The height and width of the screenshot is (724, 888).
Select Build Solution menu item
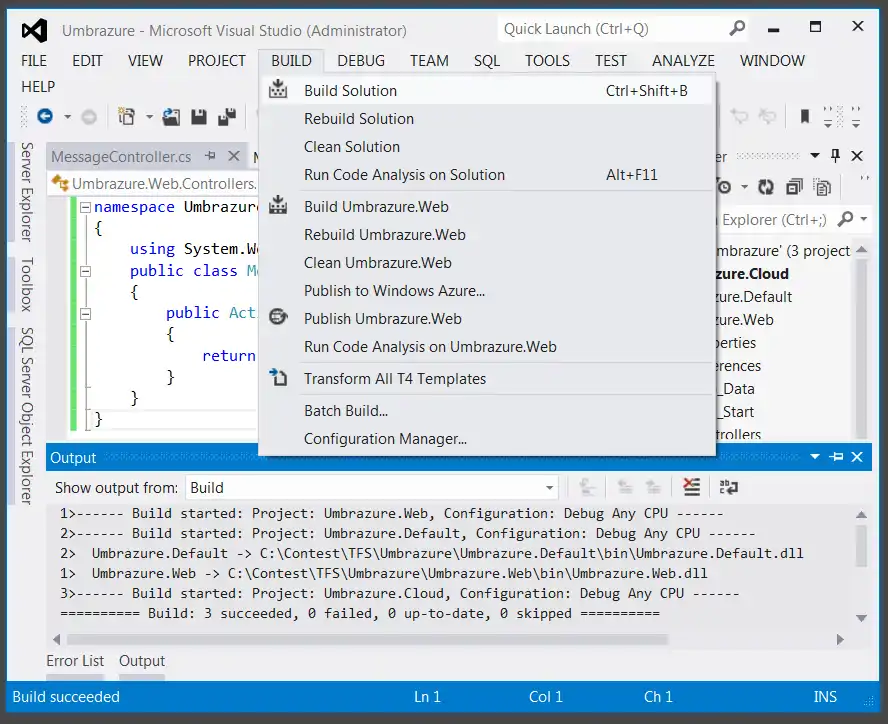[x=487, y=91]
